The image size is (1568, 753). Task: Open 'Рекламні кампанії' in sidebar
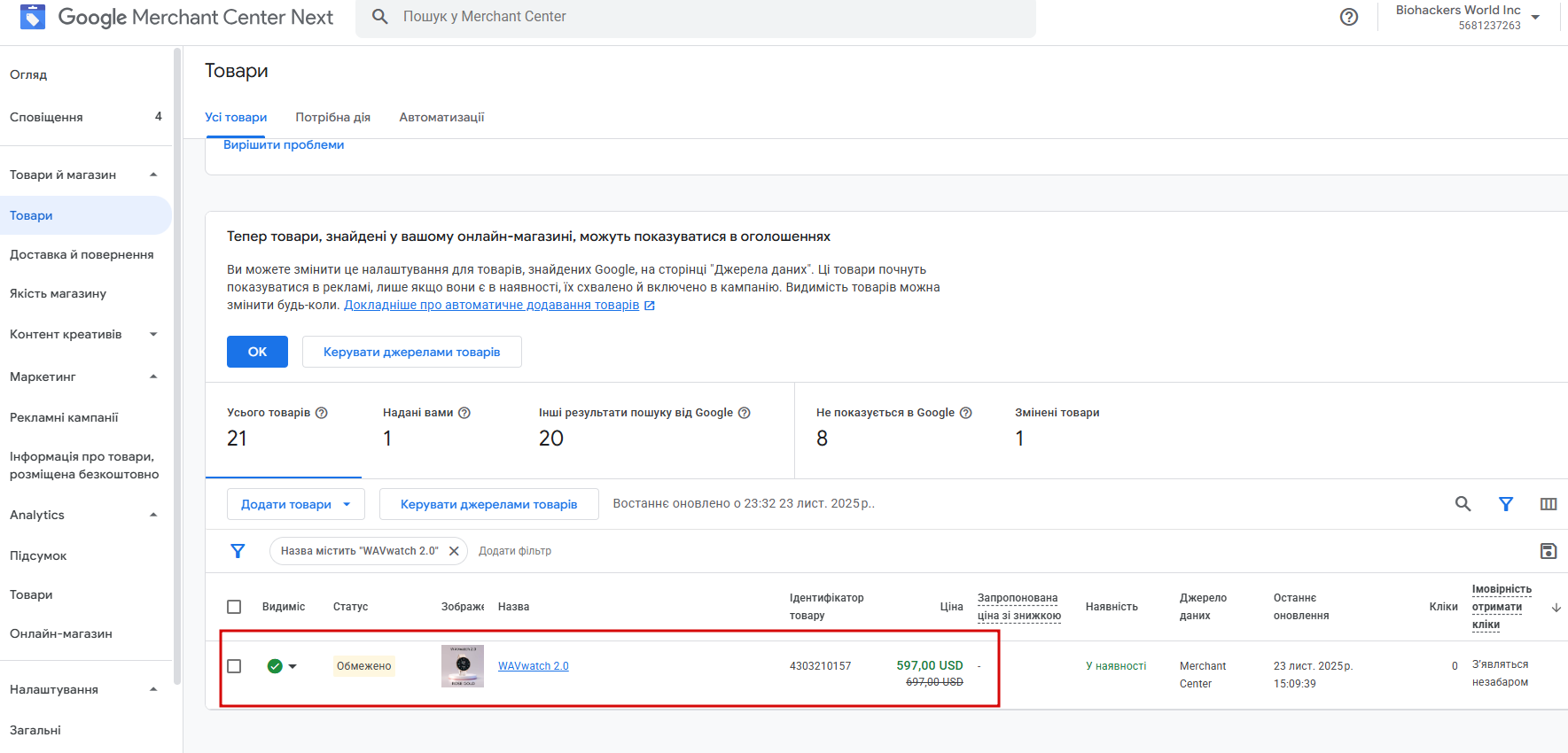click(64, 417)
